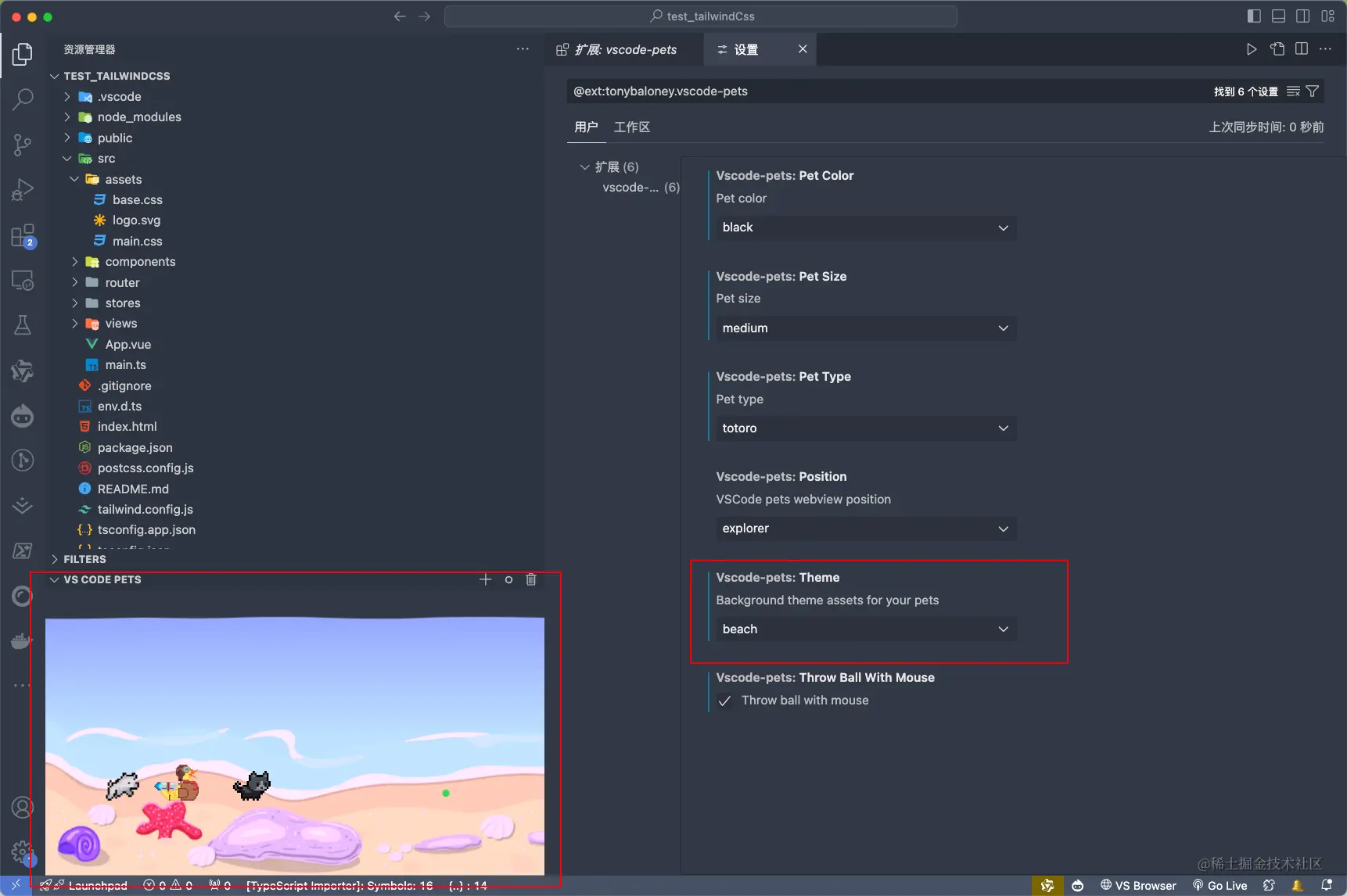The height and width of the screenshot is (896, 1347).
Task: Open the Testing flask icon
Action: tap(23, 325)
